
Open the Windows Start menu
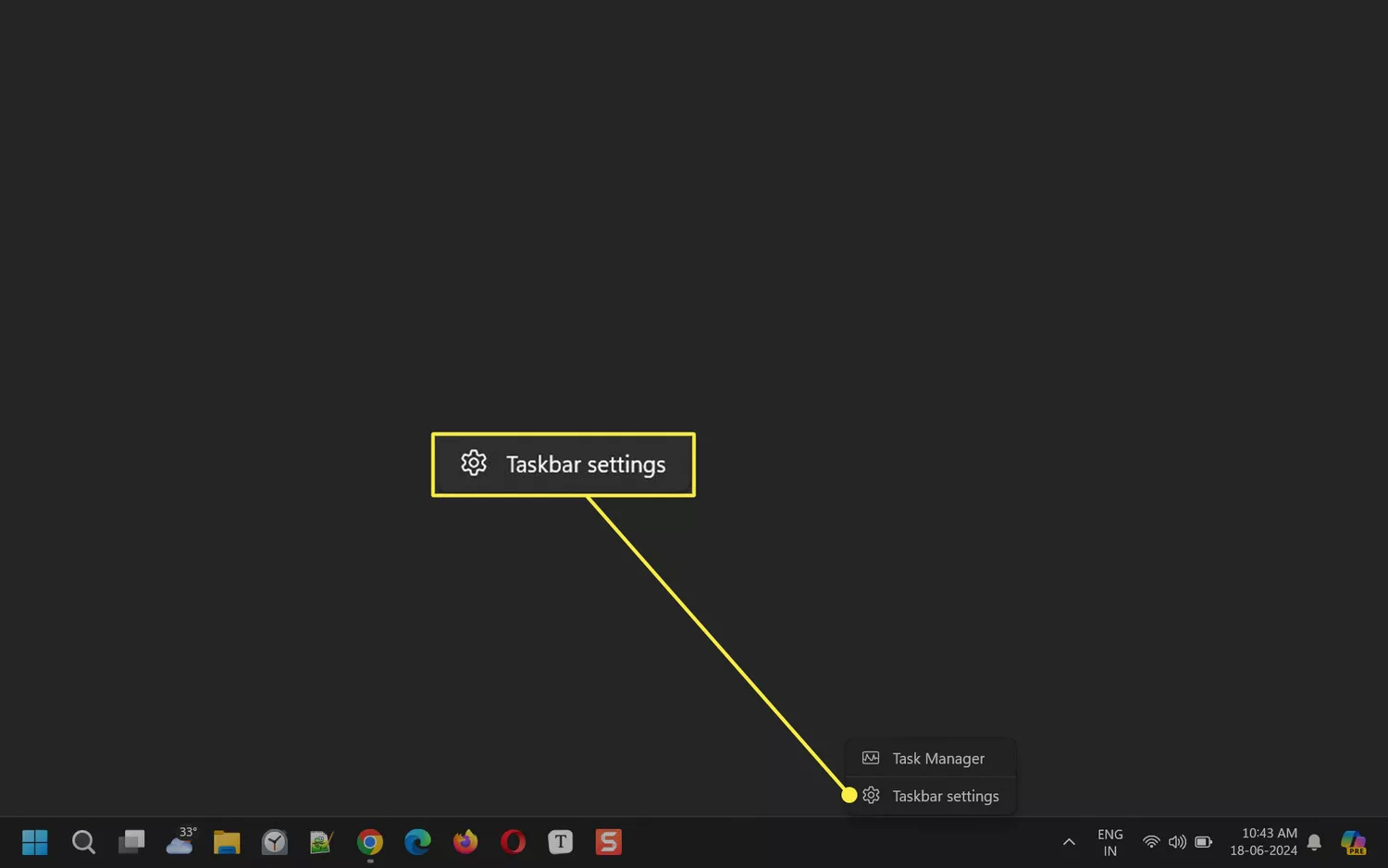(35, 842)
